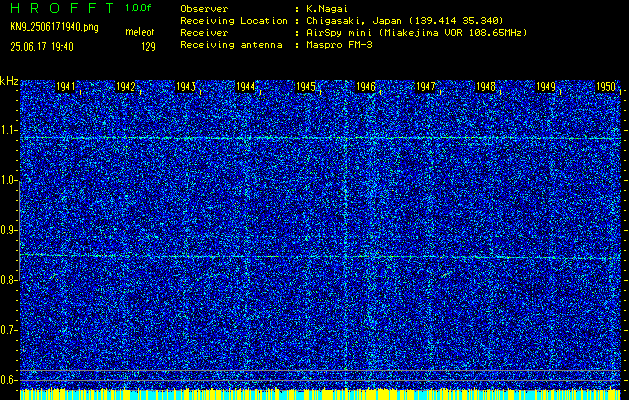Click the observer name K.Nagai
Image resolution: width=629 pixels, height=400 pixels.
[x=327, y=8]
